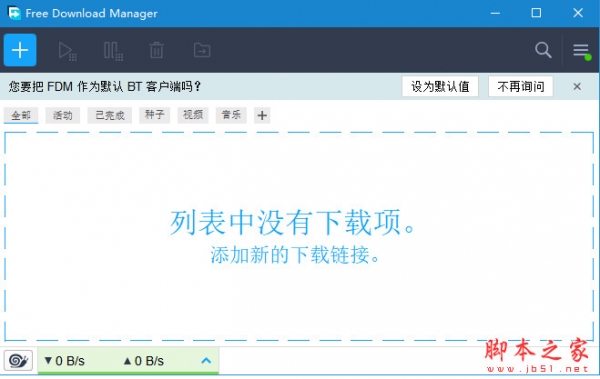
Task: Maximize the Free Download Manager window
Action: [x=536, y=13]
